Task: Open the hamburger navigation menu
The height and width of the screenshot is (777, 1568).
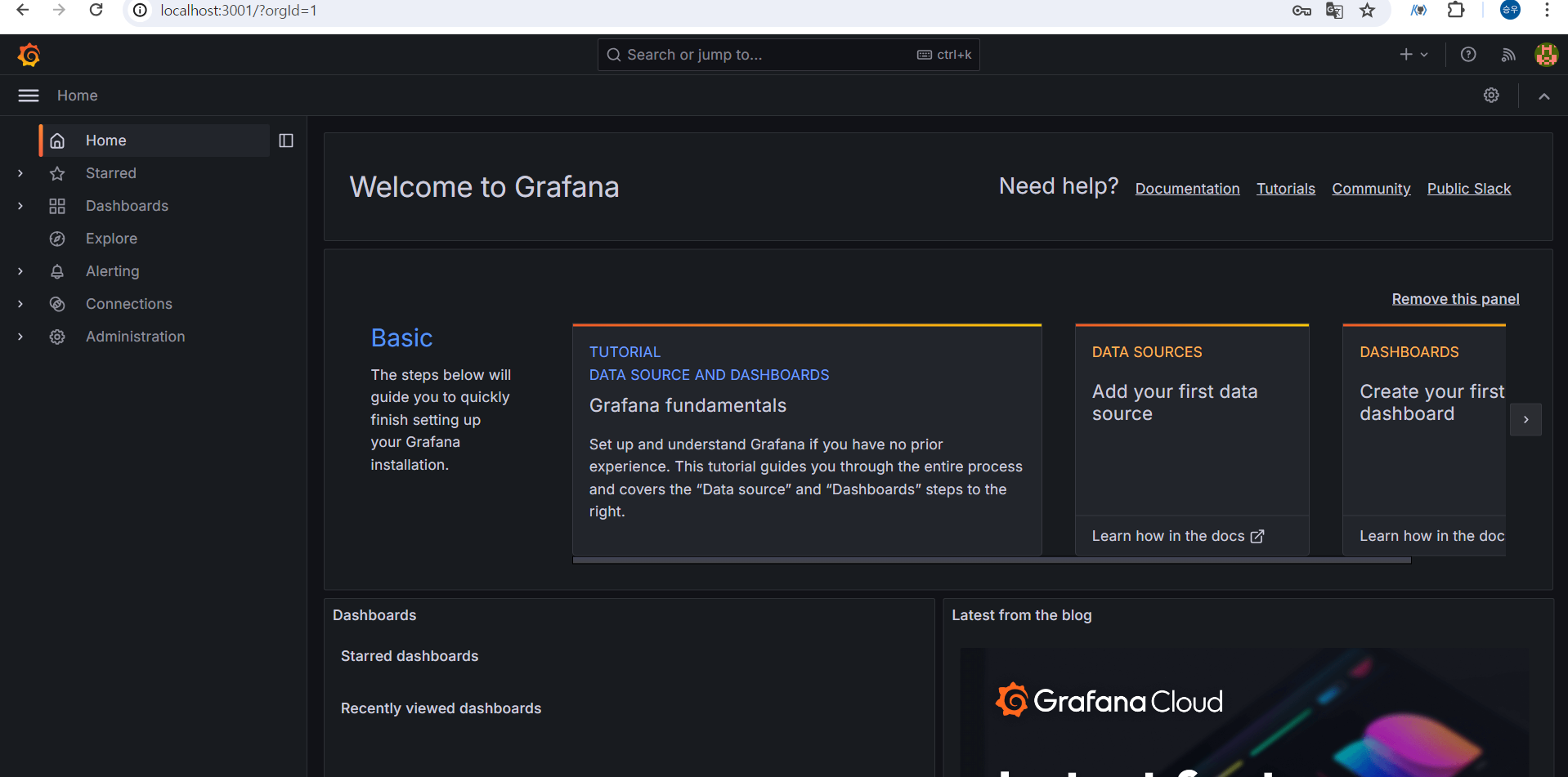Action: point(29,96)
